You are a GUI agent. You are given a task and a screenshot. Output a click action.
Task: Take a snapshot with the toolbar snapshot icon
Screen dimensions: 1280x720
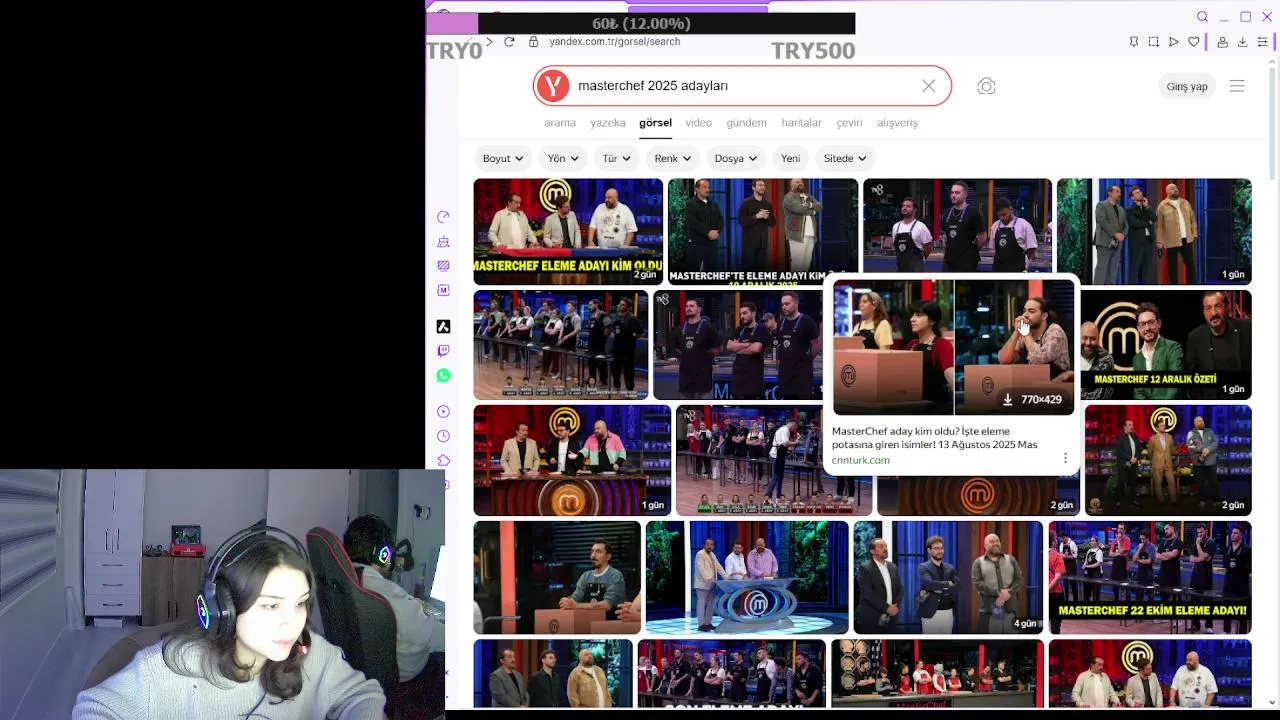coord(1153,42)
